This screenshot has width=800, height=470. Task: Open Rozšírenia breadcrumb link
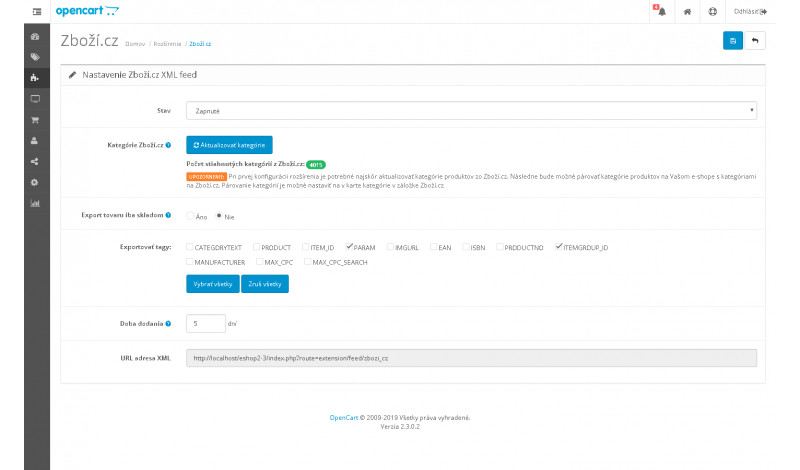click(167, 44)
